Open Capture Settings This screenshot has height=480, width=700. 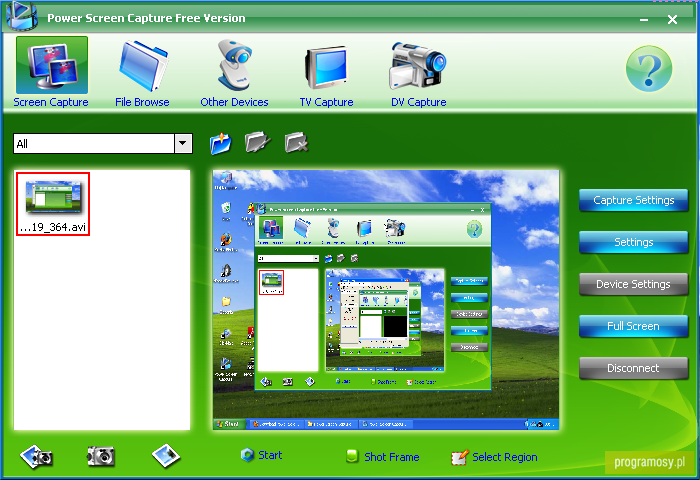633,200
